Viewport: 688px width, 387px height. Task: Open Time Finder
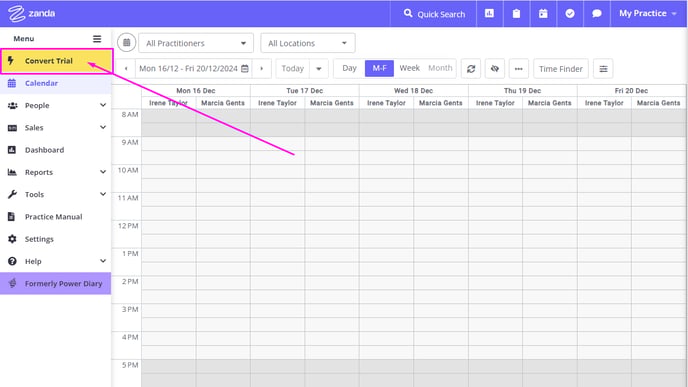pos(561,69)
